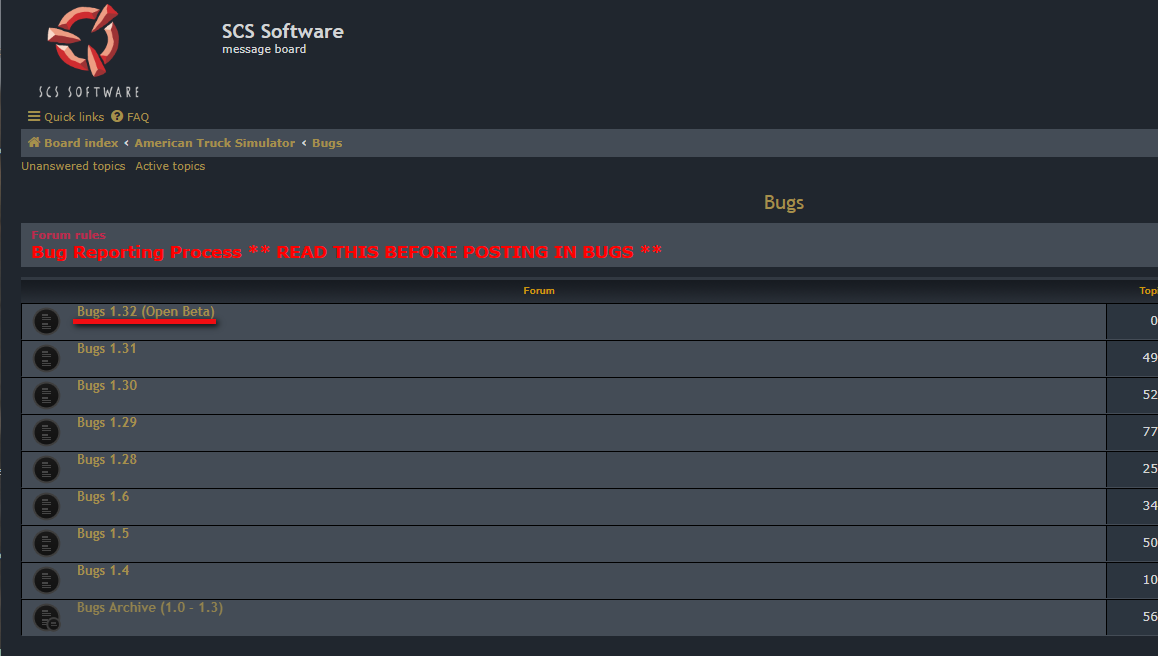View Active topics
Viewport: 1158px width, 656px height.
pyautogui.click(x=170, y=166)
